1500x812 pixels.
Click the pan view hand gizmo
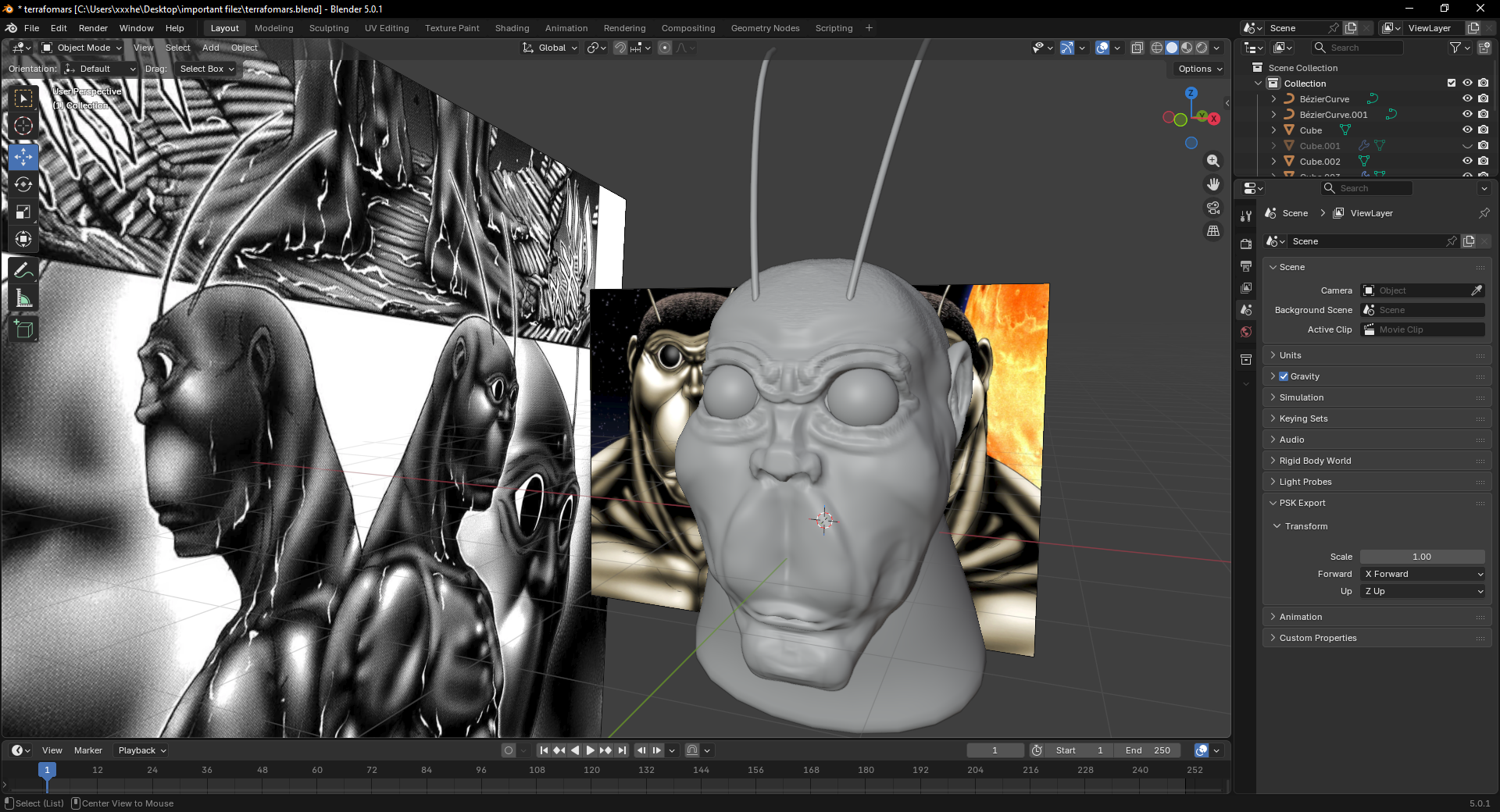1213,184
